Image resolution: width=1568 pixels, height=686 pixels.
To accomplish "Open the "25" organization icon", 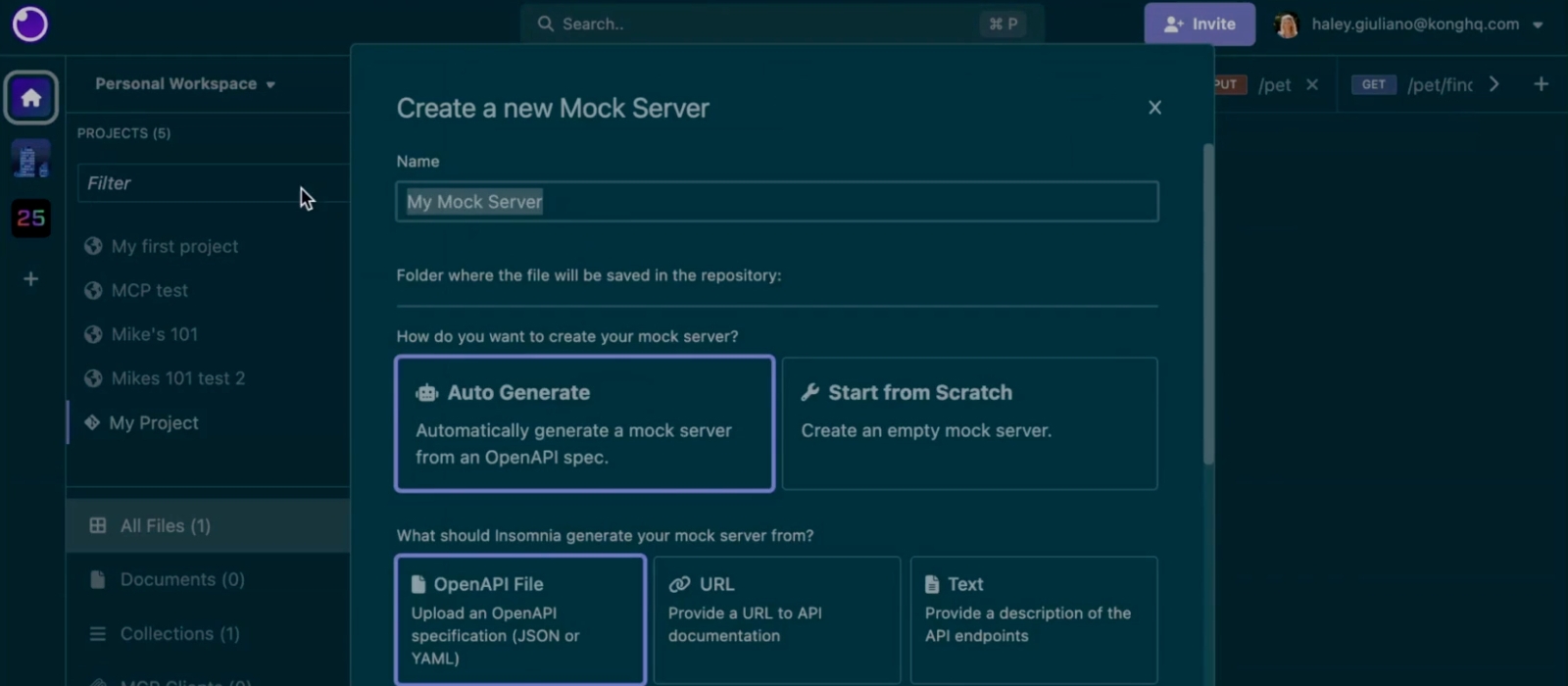I will point(31,218).
